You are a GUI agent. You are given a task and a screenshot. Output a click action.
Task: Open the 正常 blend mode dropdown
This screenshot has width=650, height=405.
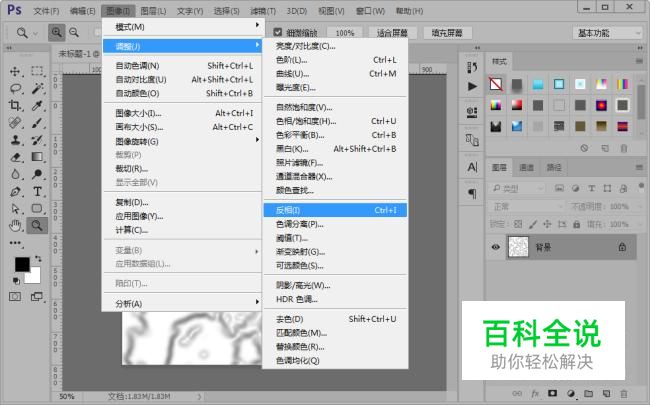coord(526,206)
